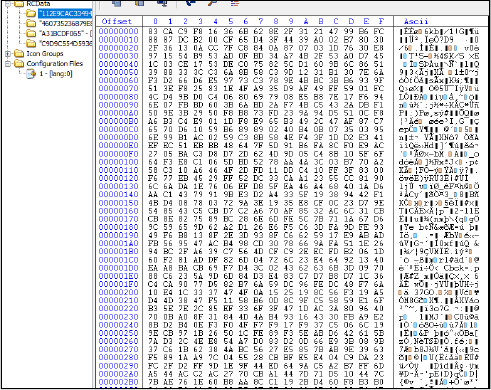Click first byte "7B" in row 000002B0
The height and width of the screenshot is (390, 491).
click(x=153, y=382)
